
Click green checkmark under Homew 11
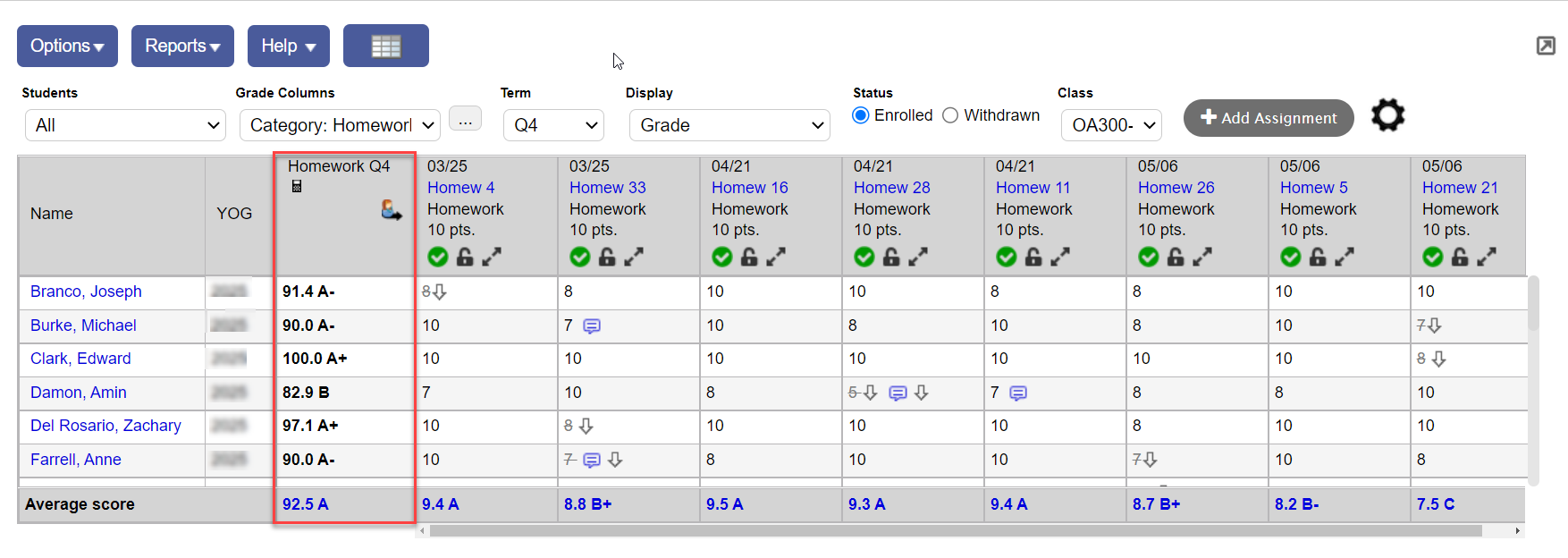(x=1007, y=257)
